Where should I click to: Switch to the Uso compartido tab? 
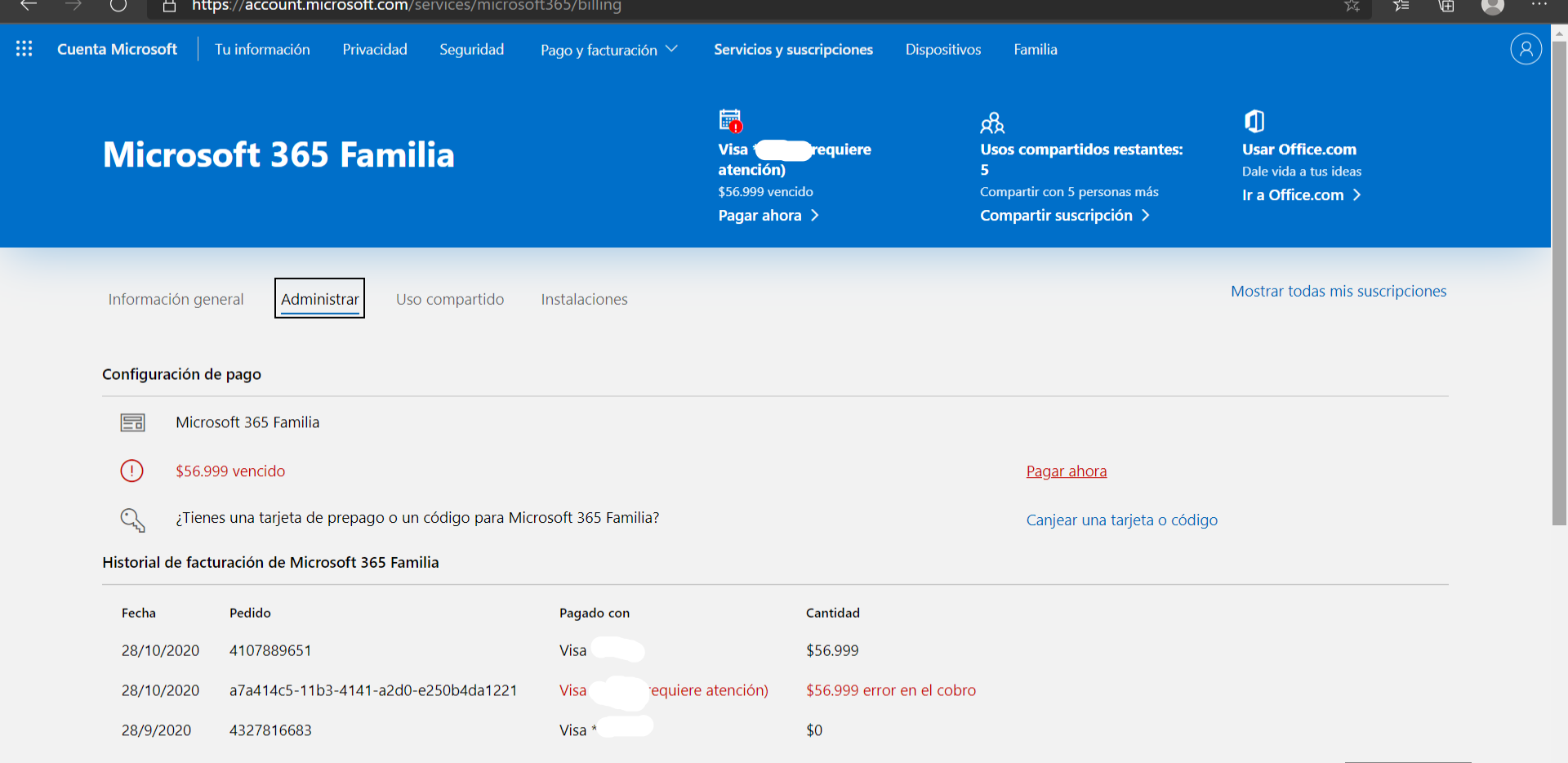[x=450, y=299]
